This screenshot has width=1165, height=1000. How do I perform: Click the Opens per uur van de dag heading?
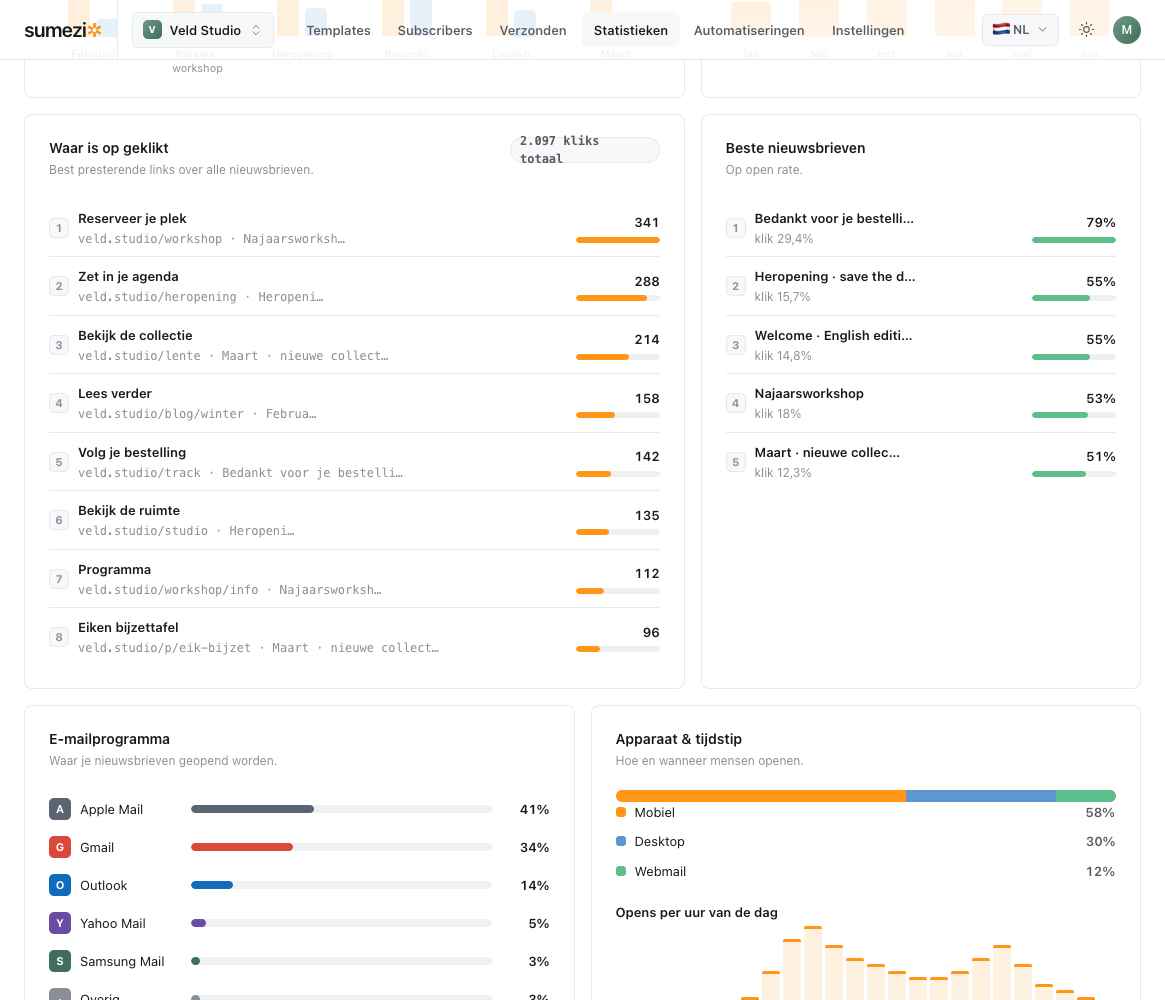tap(696, 912)
